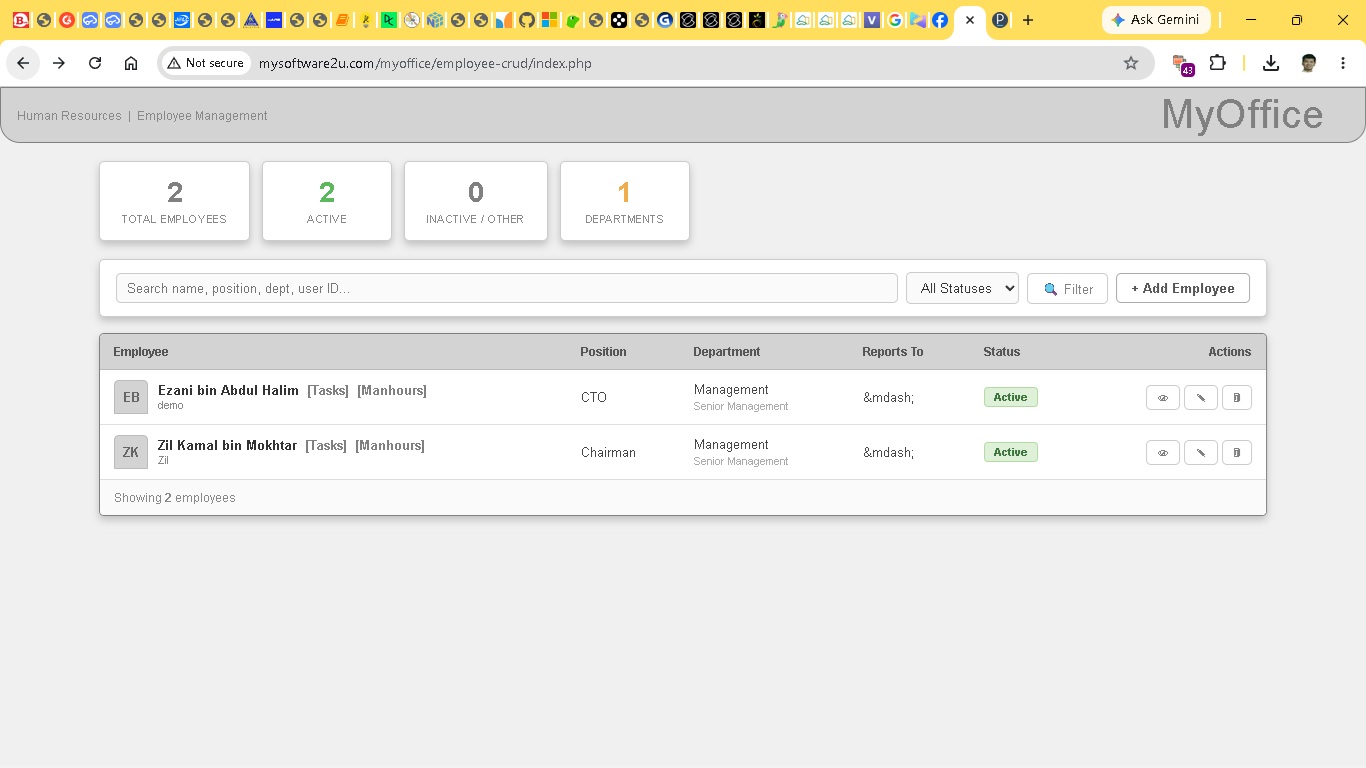Switch to the first tab with red B icon
1366x768 pixels.
tap(20, 20)
